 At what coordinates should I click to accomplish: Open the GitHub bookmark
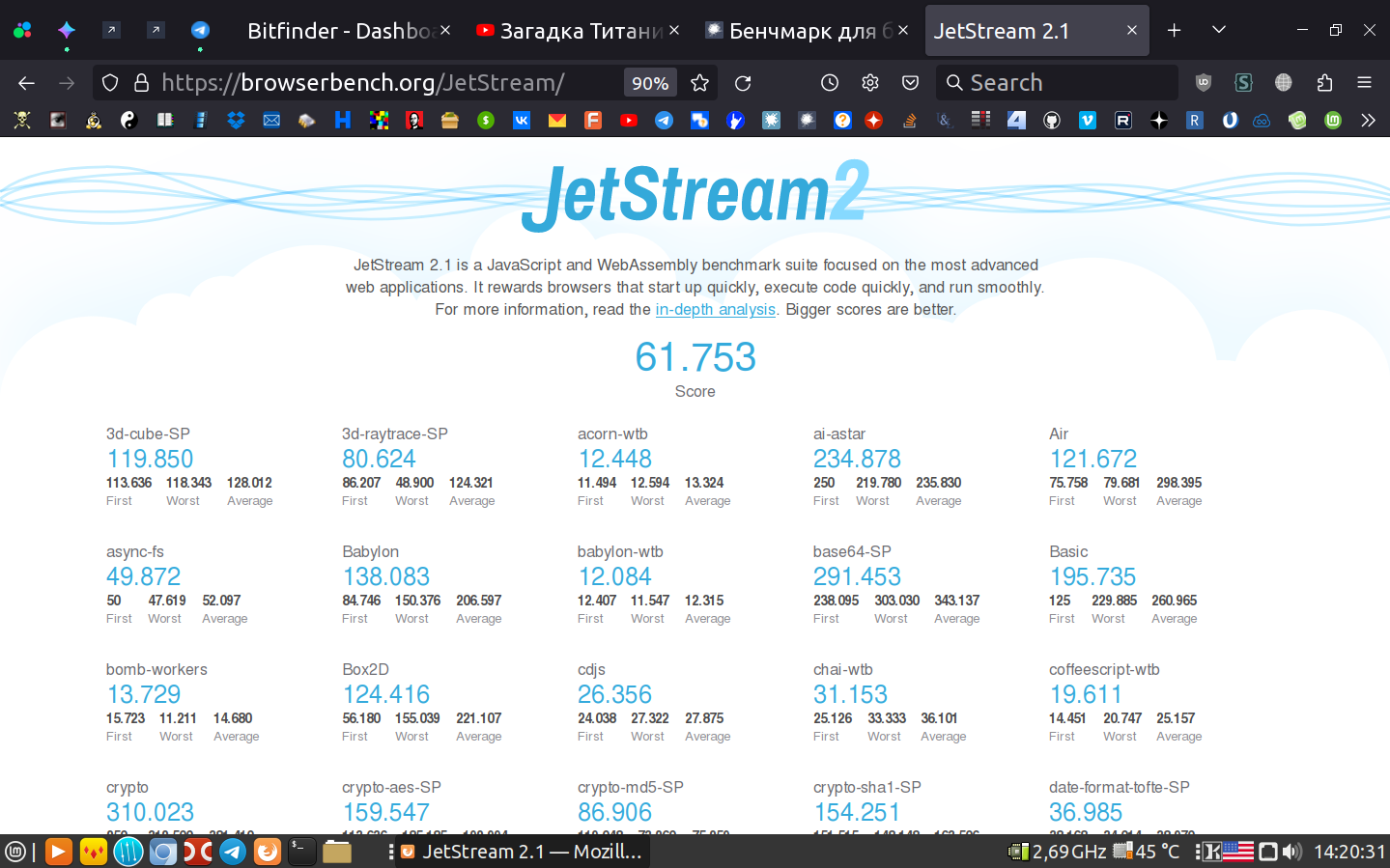click(1052, 120)
